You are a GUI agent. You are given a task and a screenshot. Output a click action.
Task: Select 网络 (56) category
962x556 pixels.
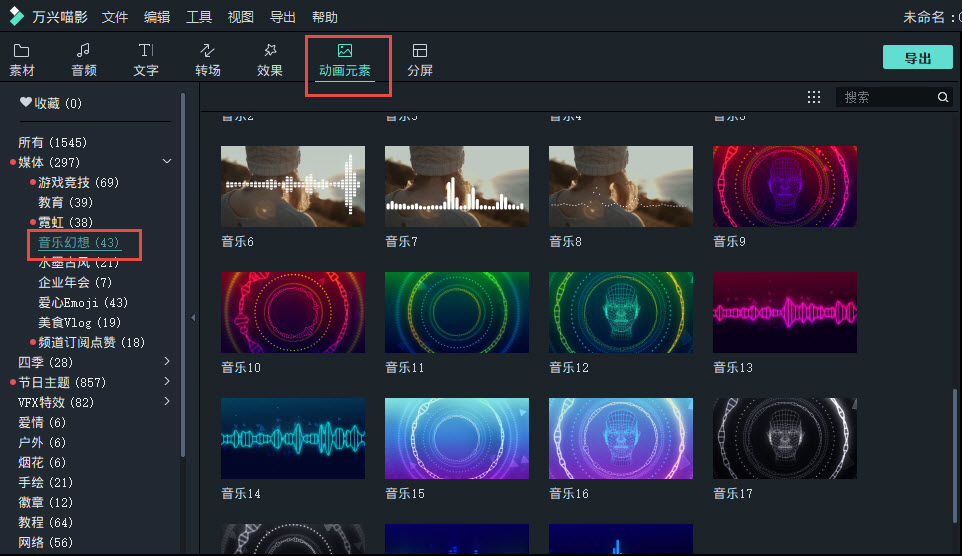pyautogui.click(x=45, y=542)
